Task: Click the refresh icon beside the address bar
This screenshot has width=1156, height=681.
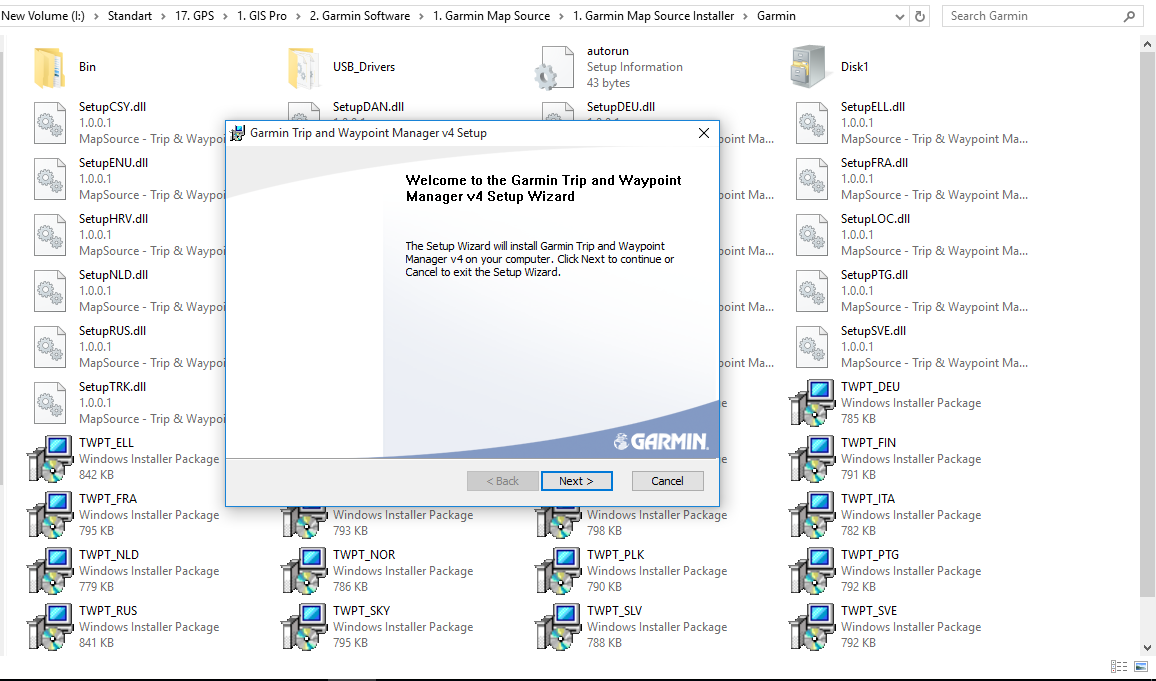Action: tap(921, 15)
